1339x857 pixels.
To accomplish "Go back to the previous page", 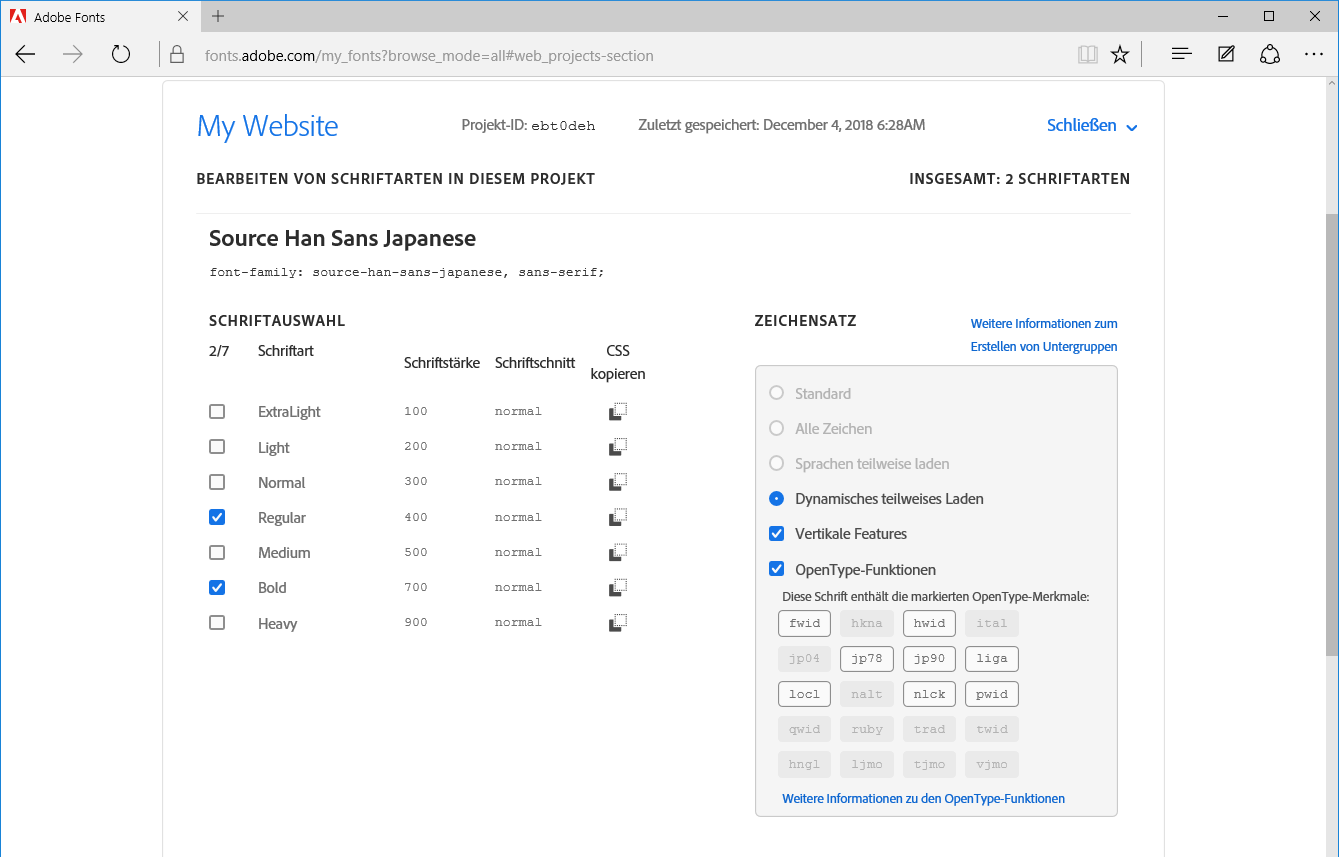I will click(x=26, y=55).
